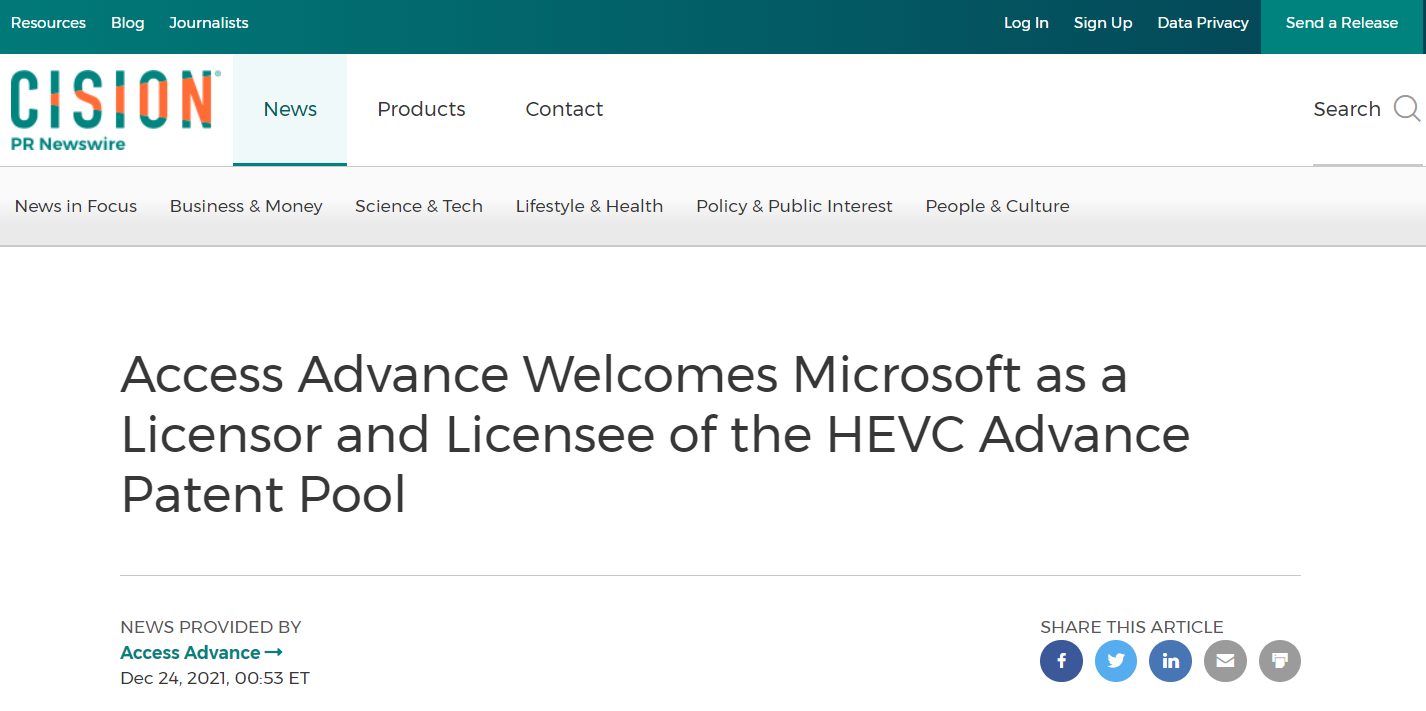Click the article headline about Microsoft
Viewport: 1426px width, 711px height.
(655, 435)
